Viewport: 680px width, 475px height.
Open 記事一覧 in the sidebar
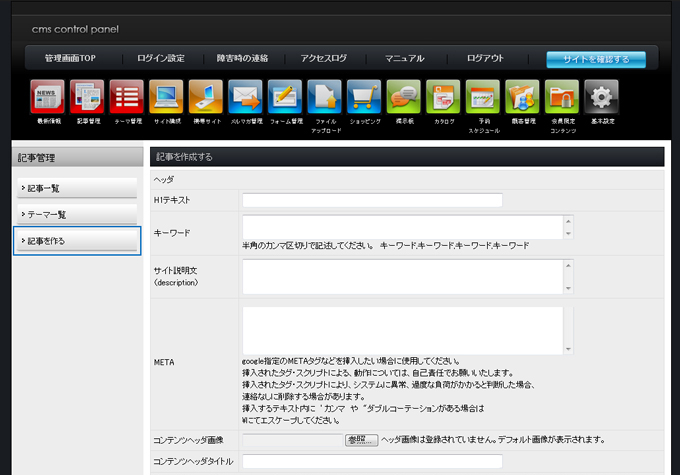[x=76, y=188]
